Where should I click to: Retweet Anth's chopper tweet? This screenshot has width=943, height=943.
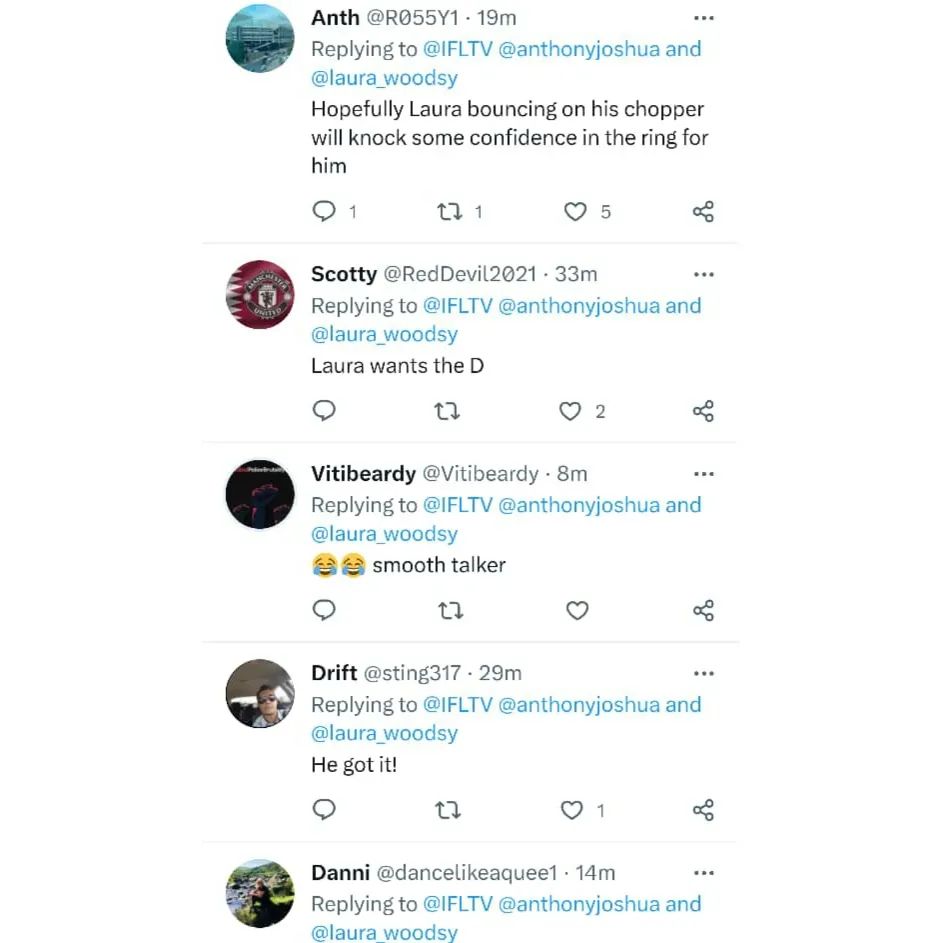[x=449, y=212]
